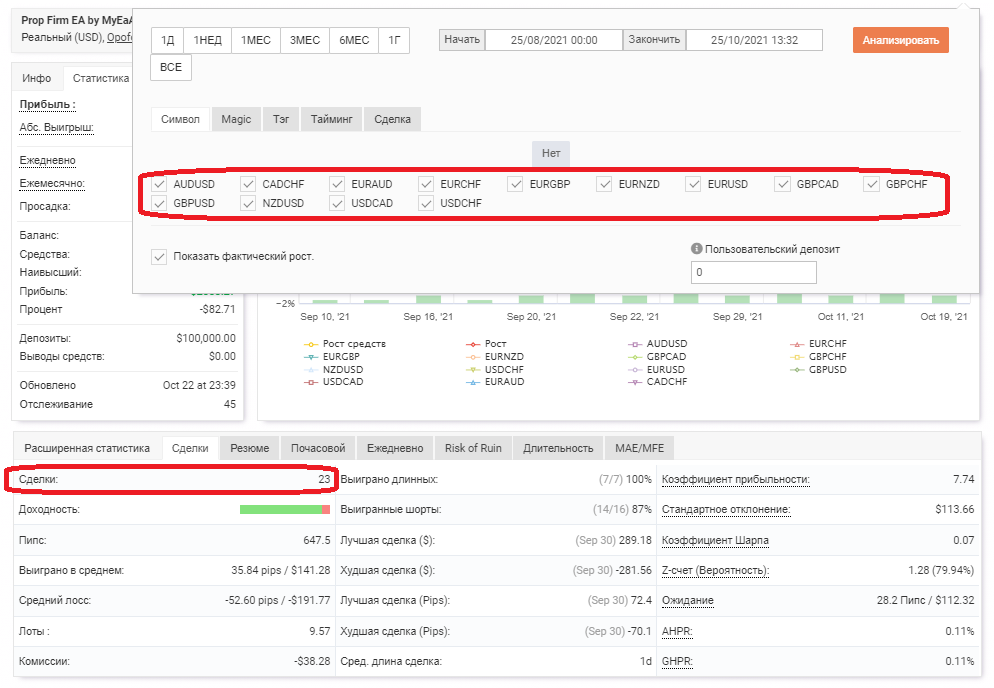Viewport: 994px width, 688px height.
Task: Click the Начать start date field
Action: pos(554,40)
